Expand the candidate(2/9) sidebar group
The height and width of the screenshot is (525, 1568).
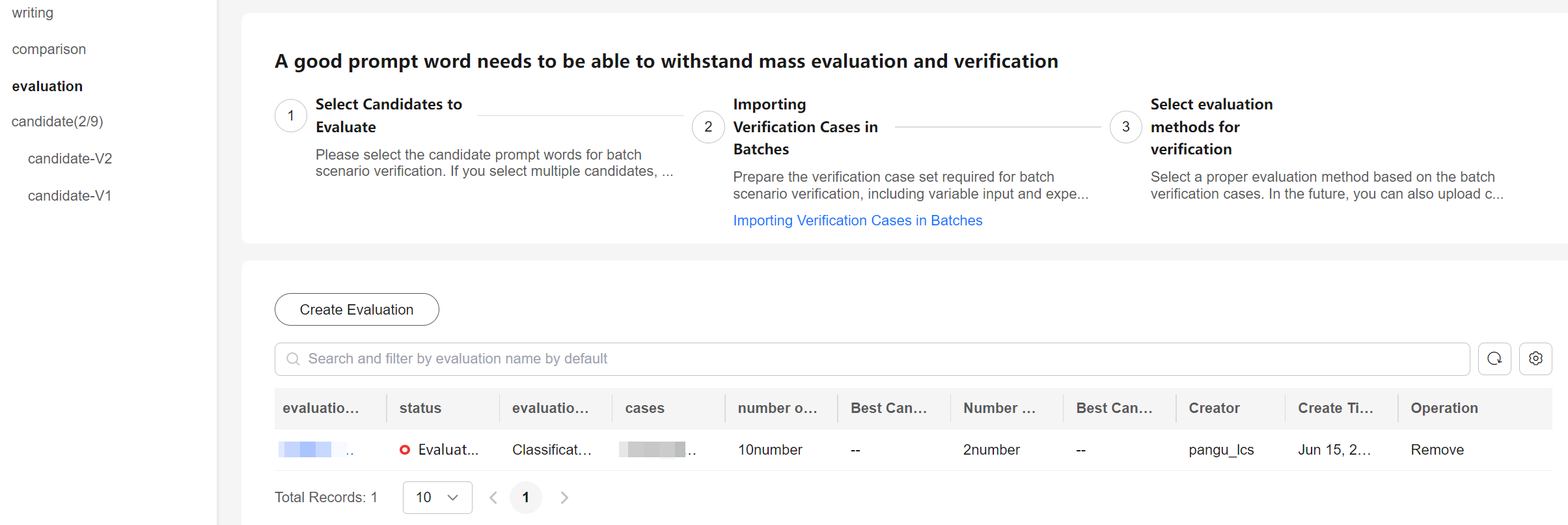point(57,122)
